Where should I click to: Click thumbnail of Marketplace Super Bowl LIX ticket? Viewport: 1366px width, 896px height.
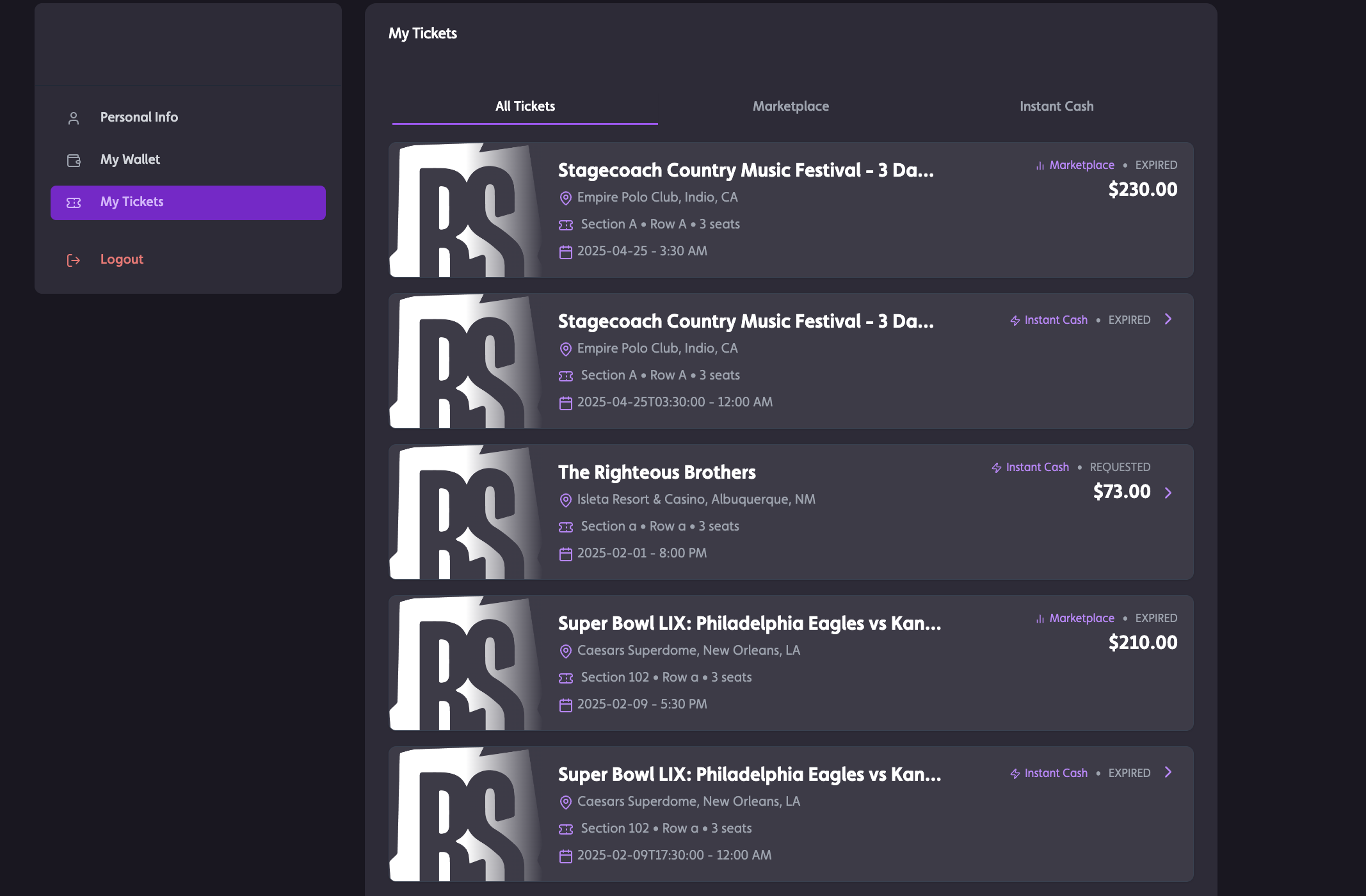coord(466,663)
